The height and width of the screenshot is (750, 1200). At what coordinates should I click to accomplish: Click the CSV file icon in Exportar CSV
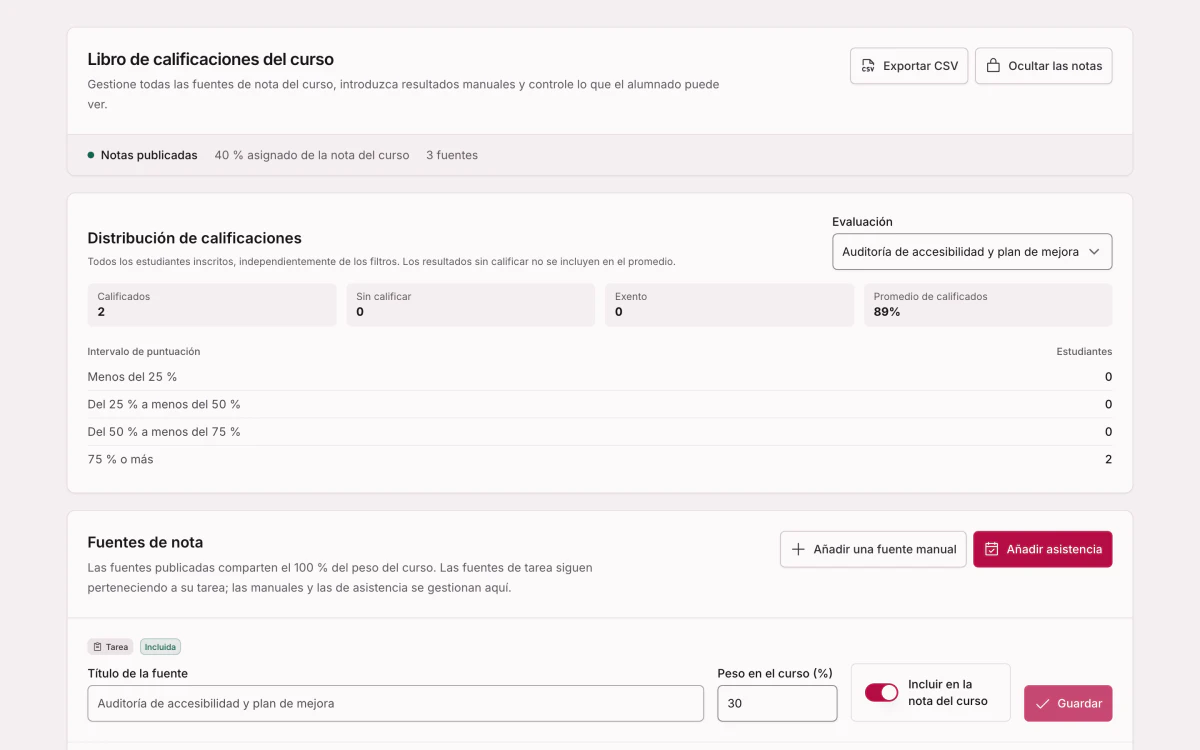point(868,66)
